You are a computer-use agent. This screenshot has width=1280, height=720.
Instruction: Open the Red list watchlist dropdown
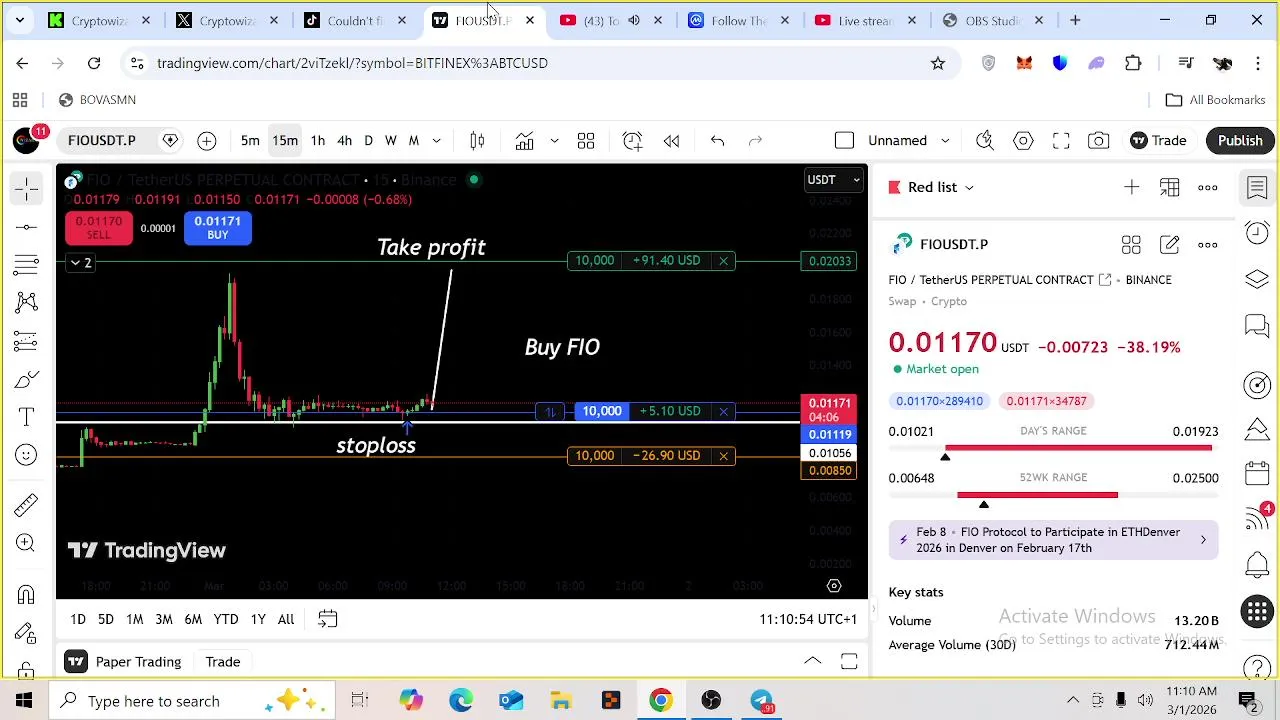pyautogui.click(x=932, y=188)
